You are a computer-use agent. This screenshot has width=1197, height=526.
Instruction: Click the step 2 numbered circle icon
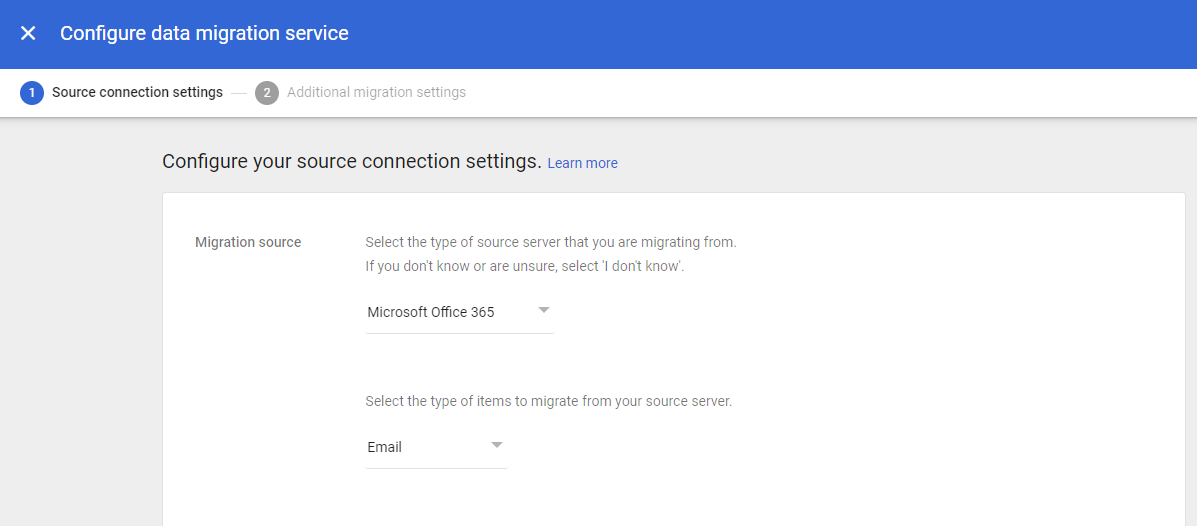pos(267,92)
